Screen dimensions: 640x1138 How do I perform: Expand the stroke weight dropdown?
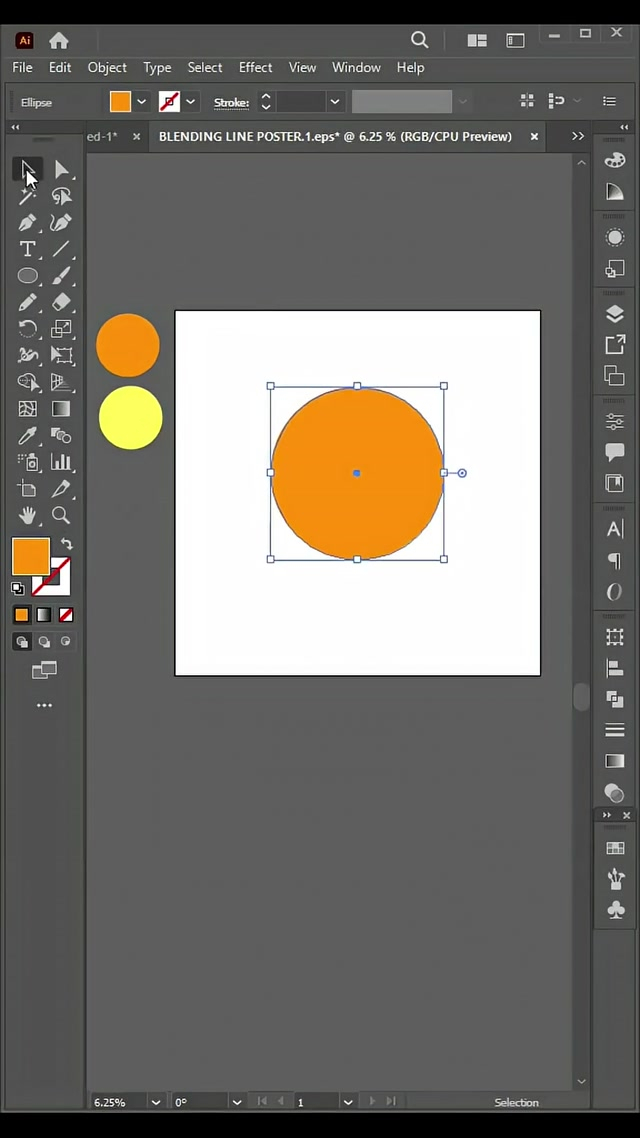pyautogui.click(x=335, y=102)
